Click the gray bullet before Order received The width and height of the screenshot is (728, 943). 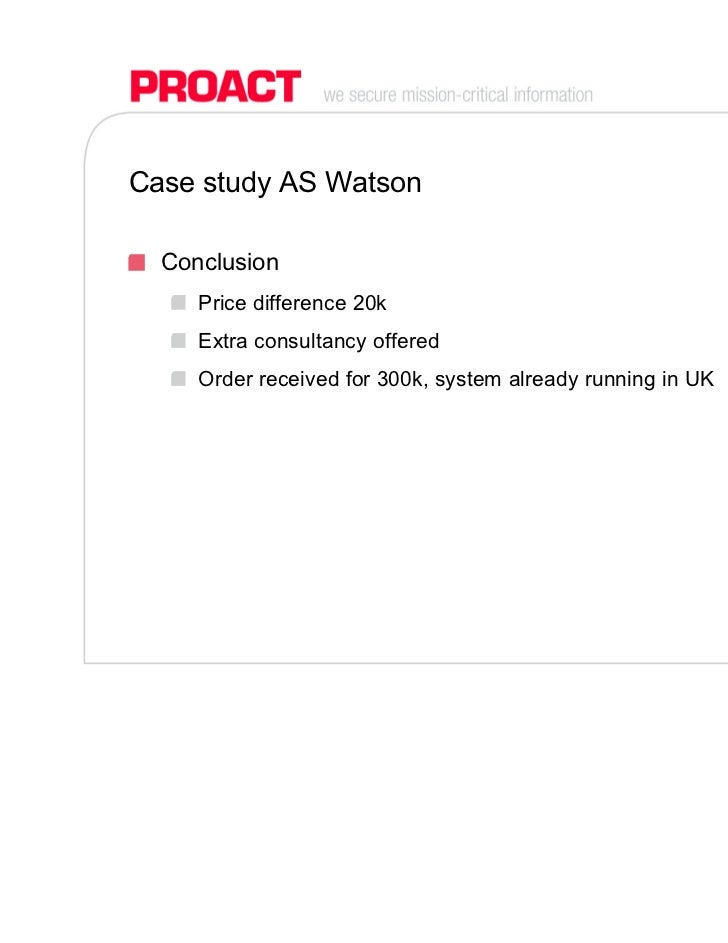click(178, 379)
